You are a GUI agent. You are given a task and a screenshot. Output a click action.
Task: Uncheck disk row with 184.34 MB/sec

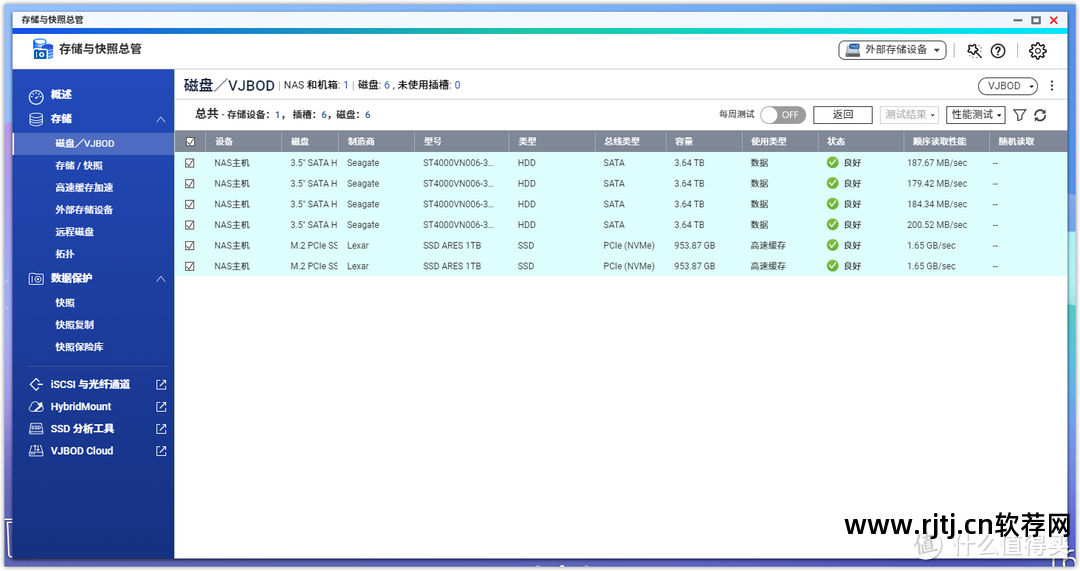click(190, 205)
